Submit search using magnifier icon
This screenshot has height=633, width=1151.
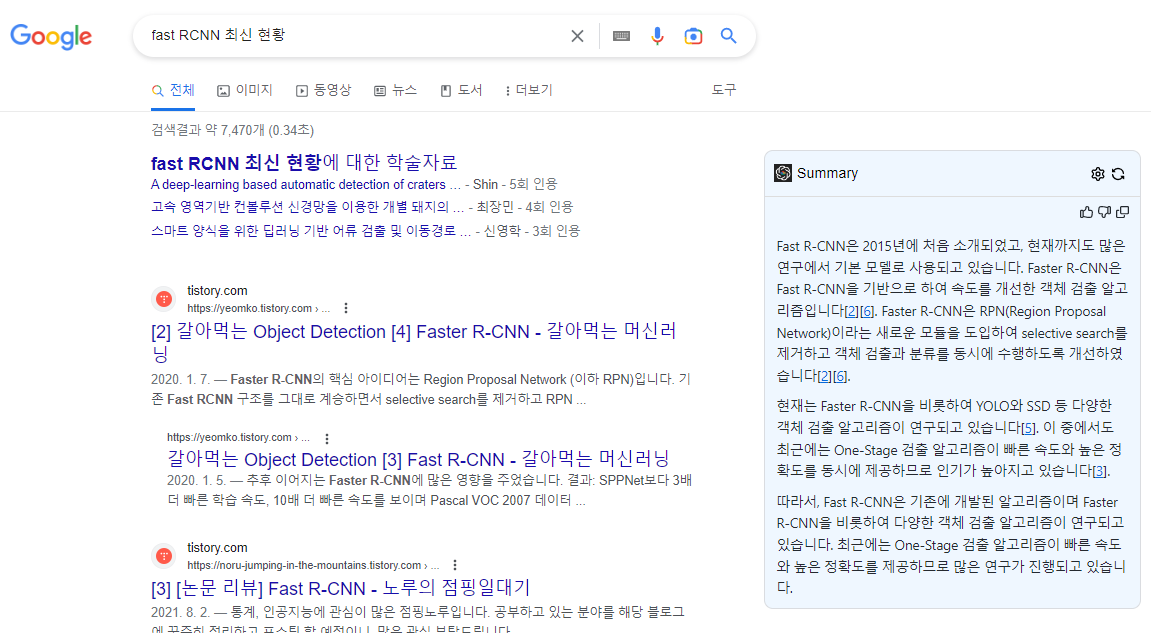pyautogui.click(x=728, y=36)
